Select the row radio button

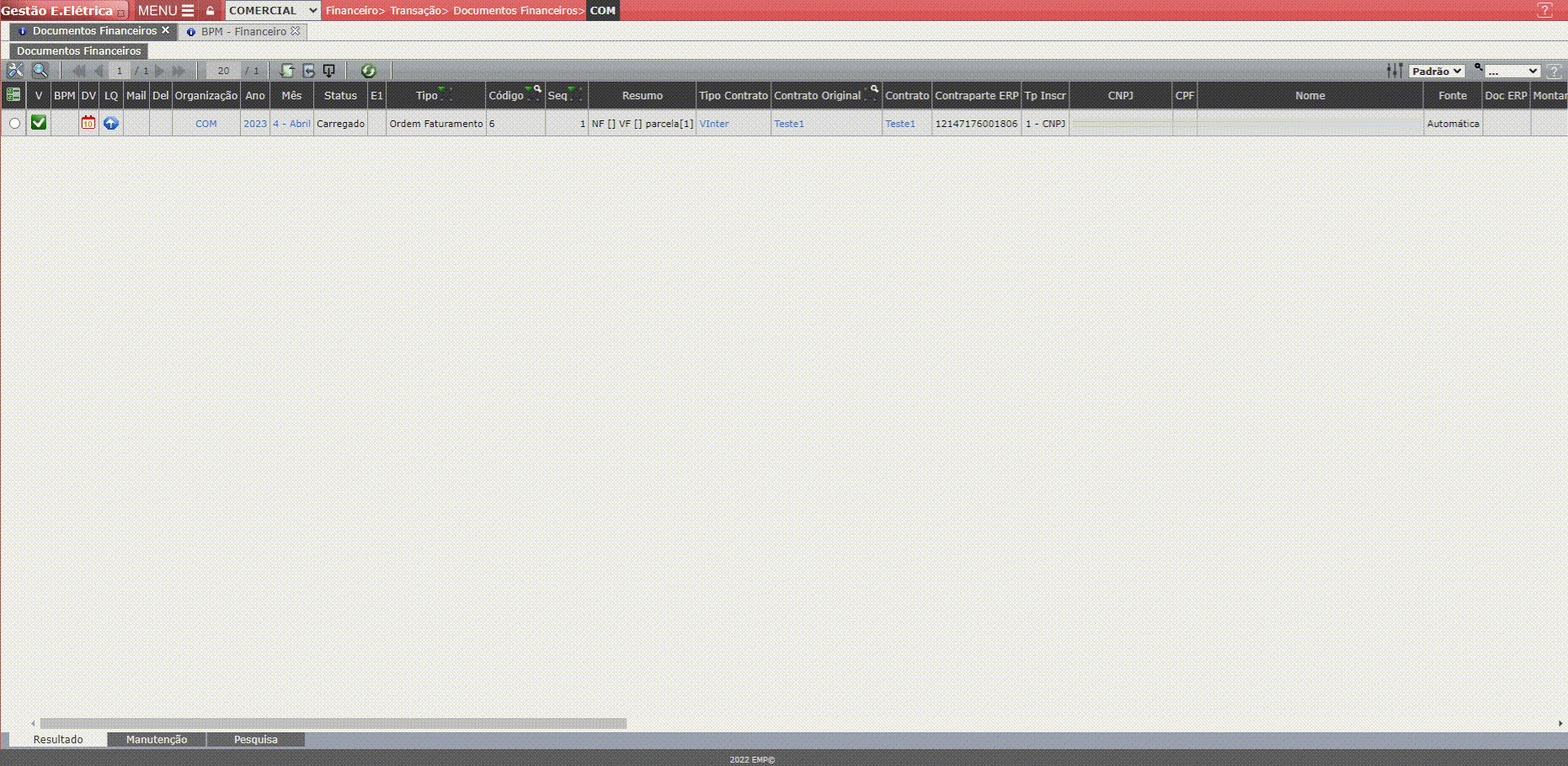[x=14, y=124]
